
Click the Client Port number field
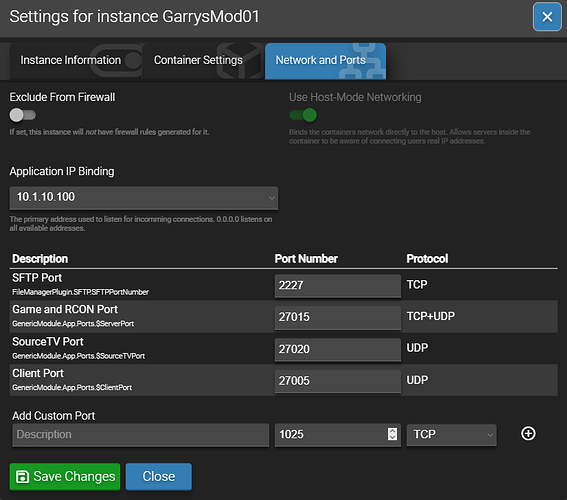337,381
